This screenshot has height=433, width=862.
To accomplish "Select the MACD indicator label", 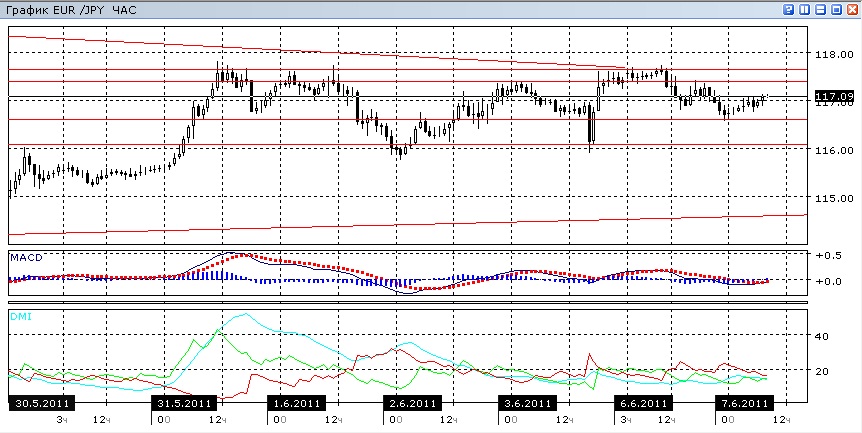I will (x=26, y=257).
